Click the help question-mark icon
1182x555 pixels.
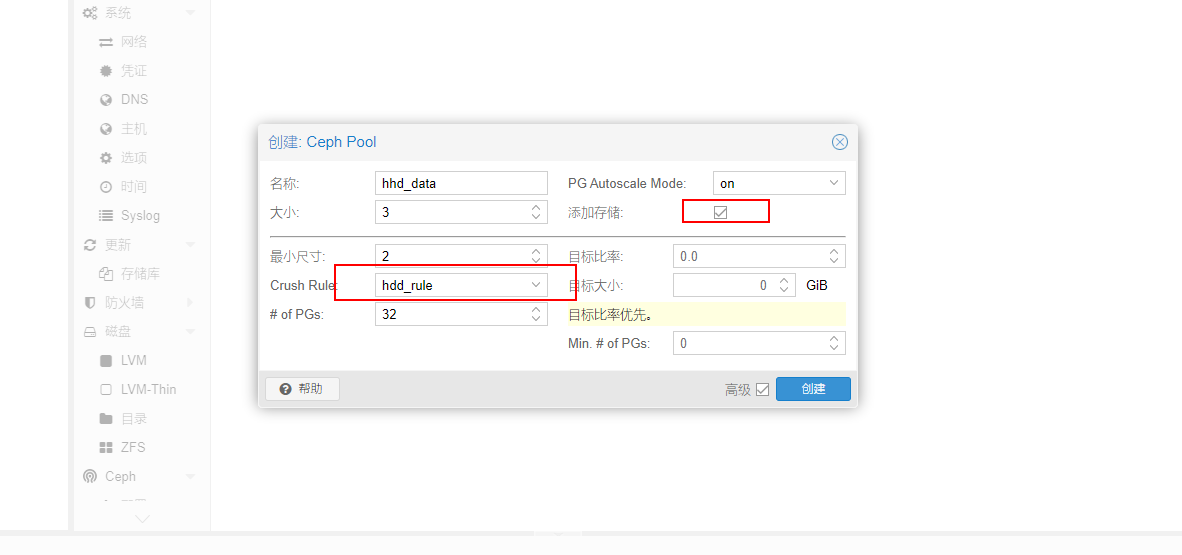(285, 389)
